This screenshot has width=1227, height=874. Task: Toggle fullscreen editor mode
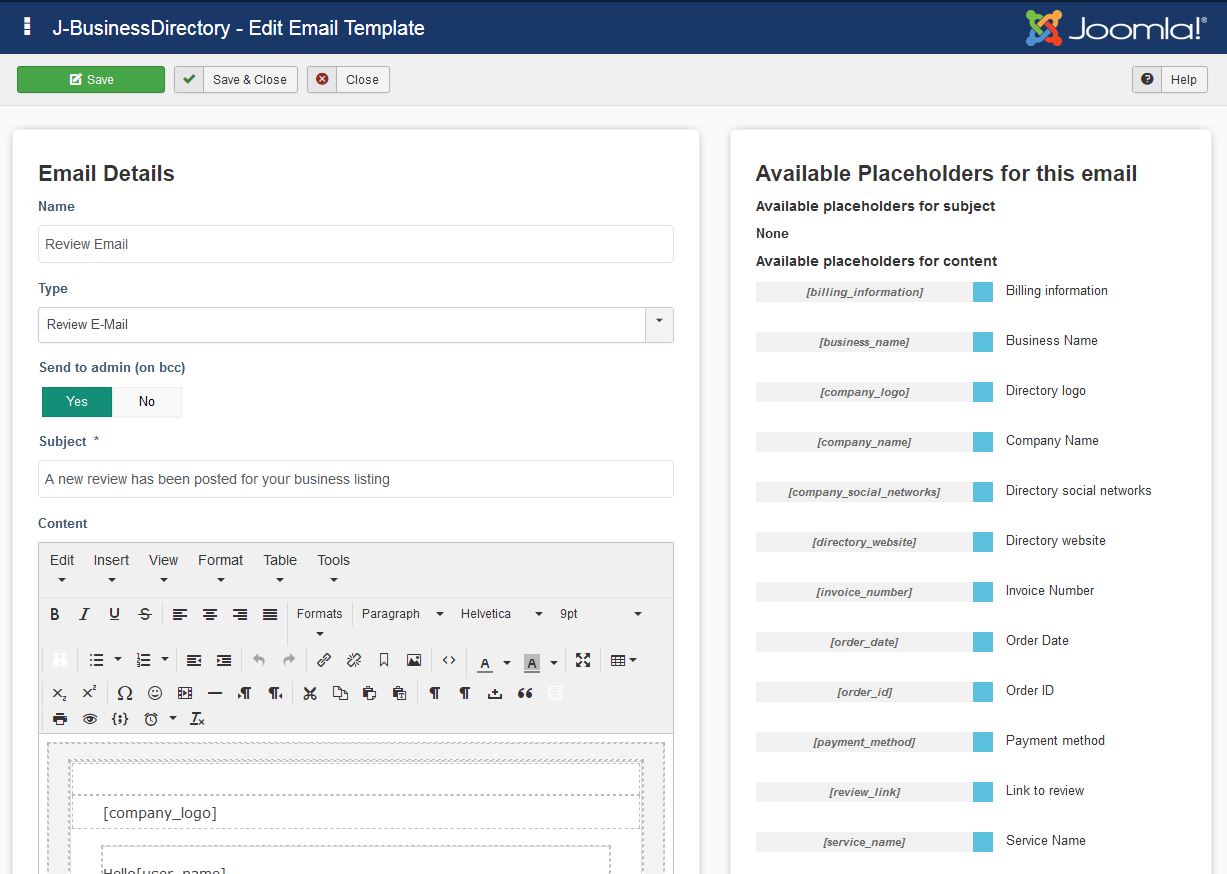click(583, 660)
